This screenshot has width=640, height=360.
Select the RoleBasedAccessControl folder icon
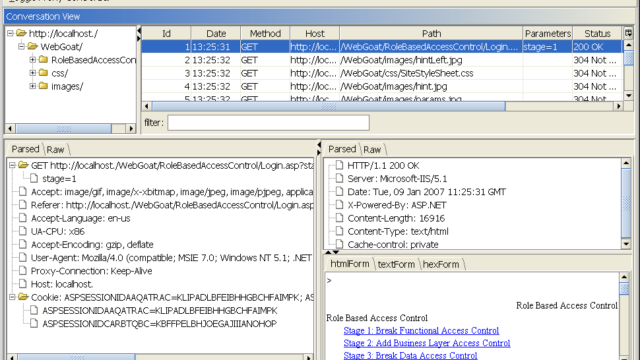coord(43,60)
